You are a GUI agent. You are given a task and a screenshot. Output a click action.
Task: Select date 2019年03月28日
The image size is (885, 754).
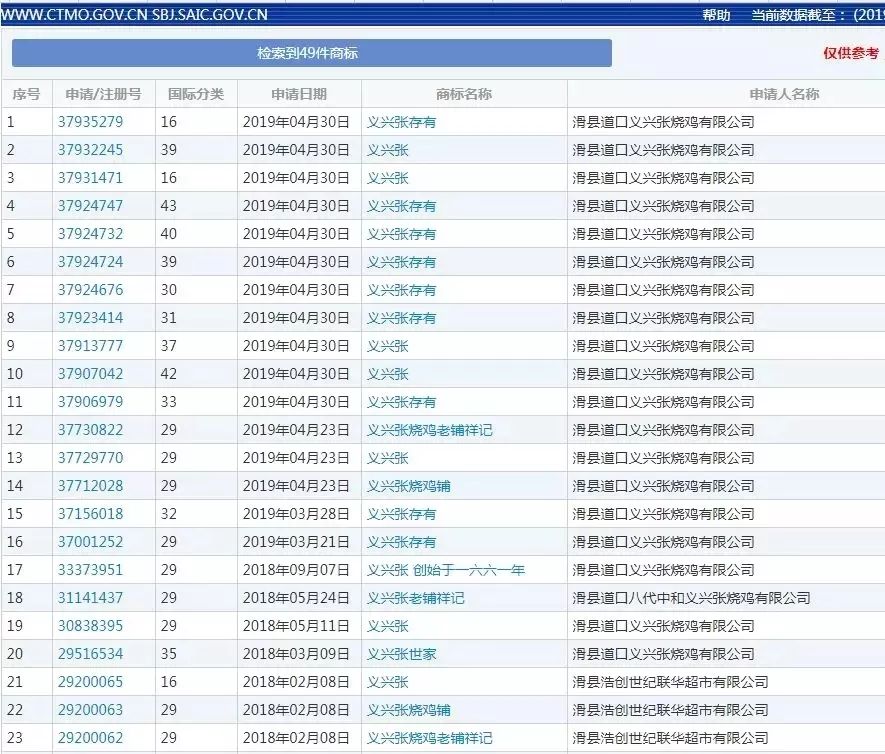(x=296, y=514)
